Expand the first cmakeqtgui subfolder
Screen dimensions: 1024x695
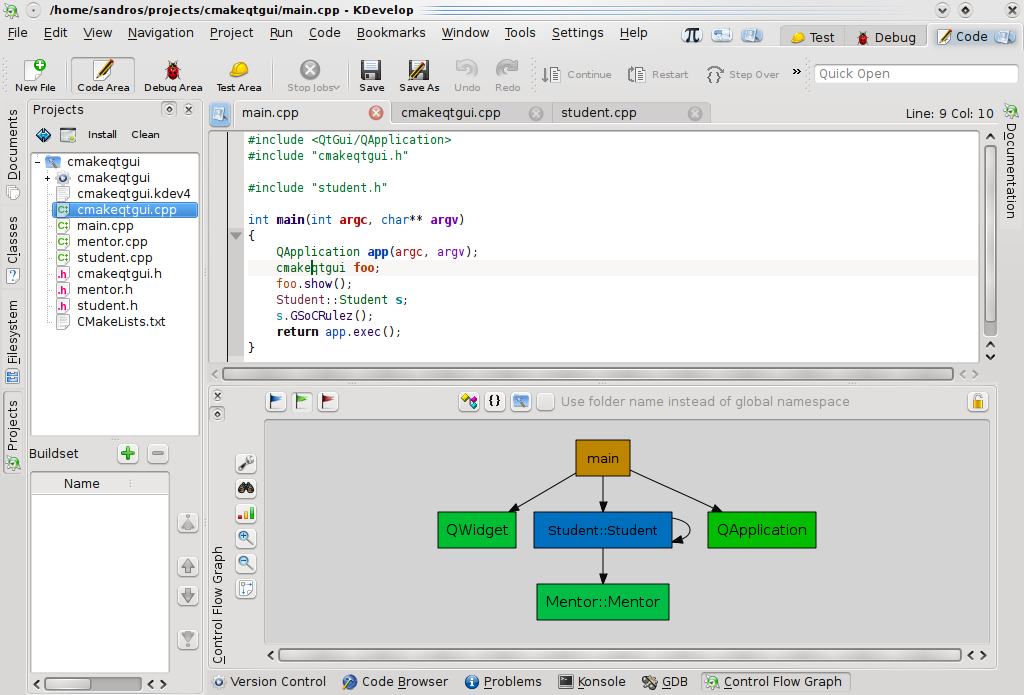pos(48,177)
